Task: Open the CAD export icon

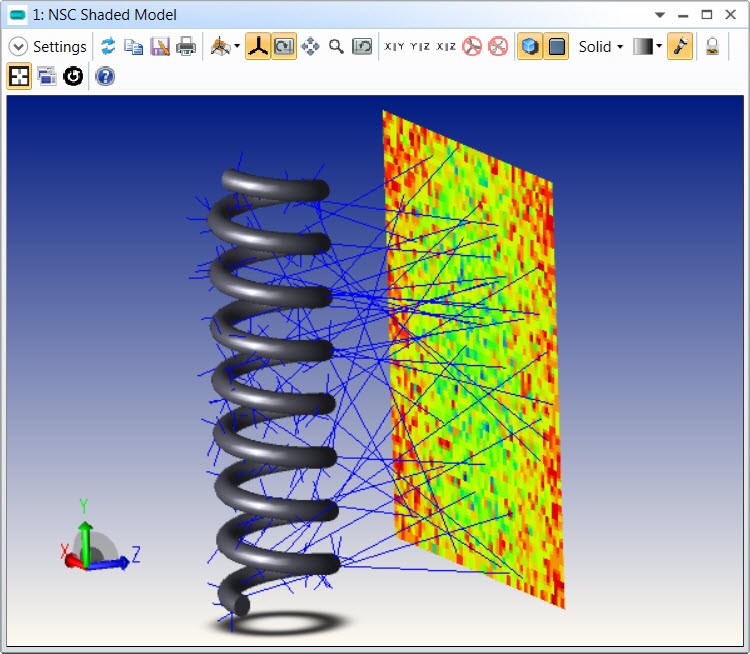Action: [x=220, y=46]
